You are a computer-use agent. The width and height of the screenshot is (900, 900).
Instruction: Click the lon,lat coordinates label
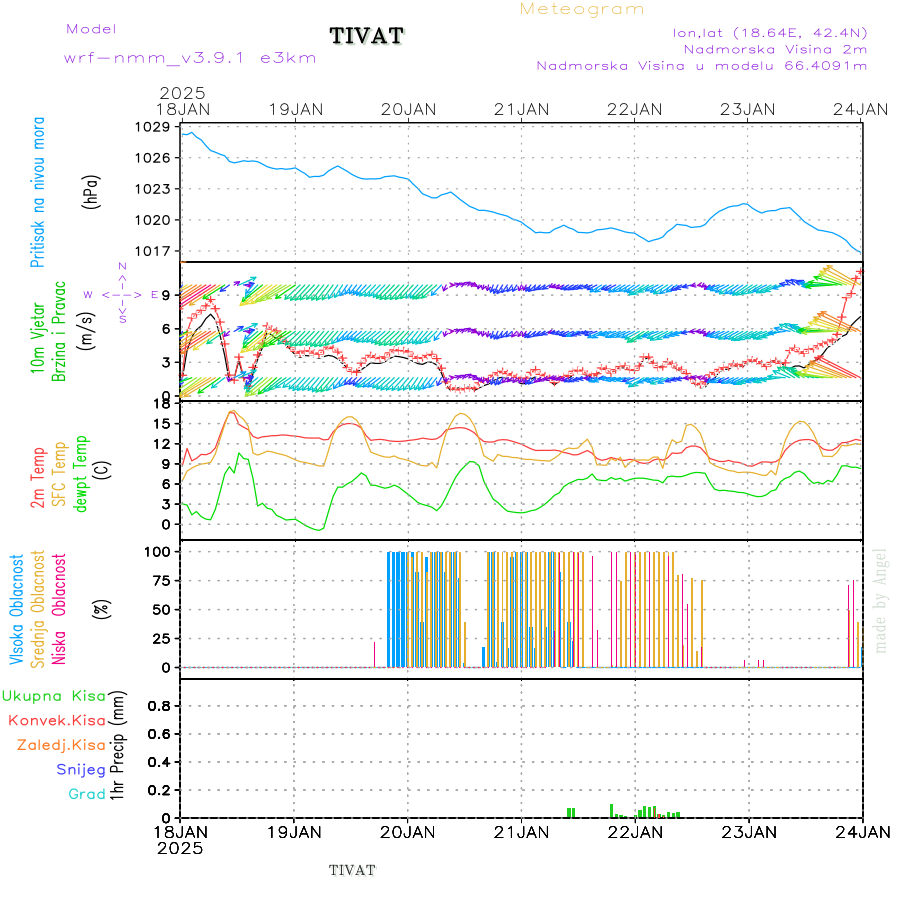[770, 32]
